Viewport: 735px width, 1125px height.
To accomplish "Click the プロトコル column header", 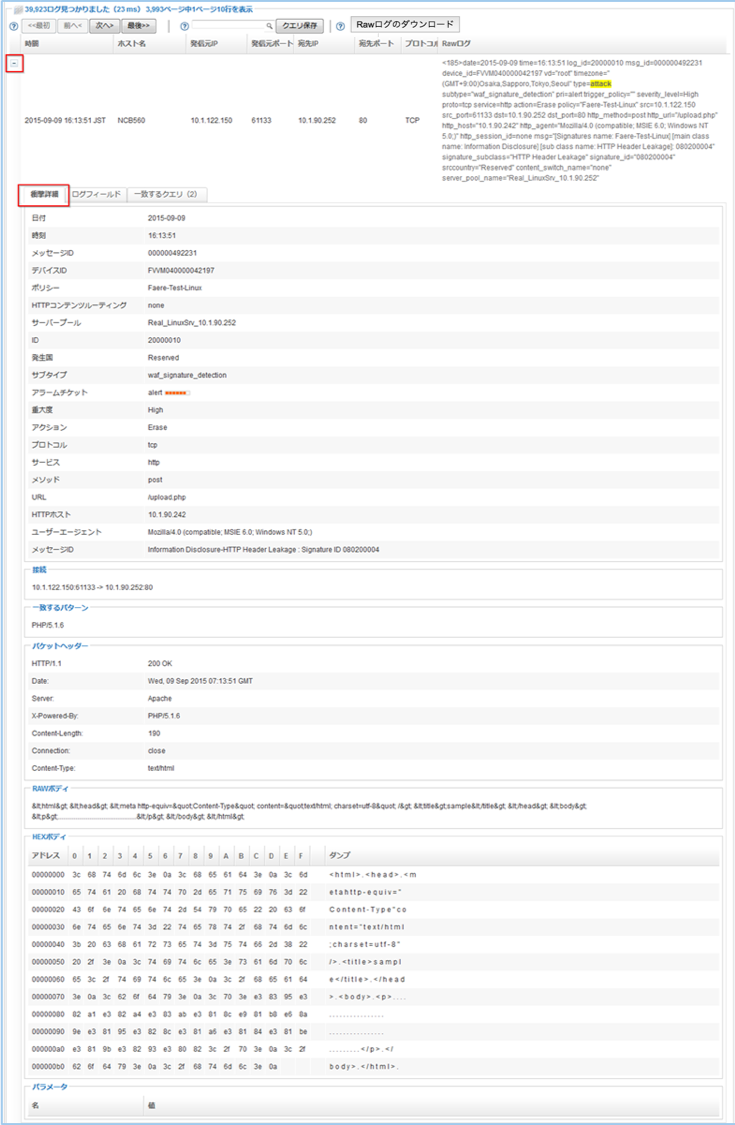I will click(420, 44).
